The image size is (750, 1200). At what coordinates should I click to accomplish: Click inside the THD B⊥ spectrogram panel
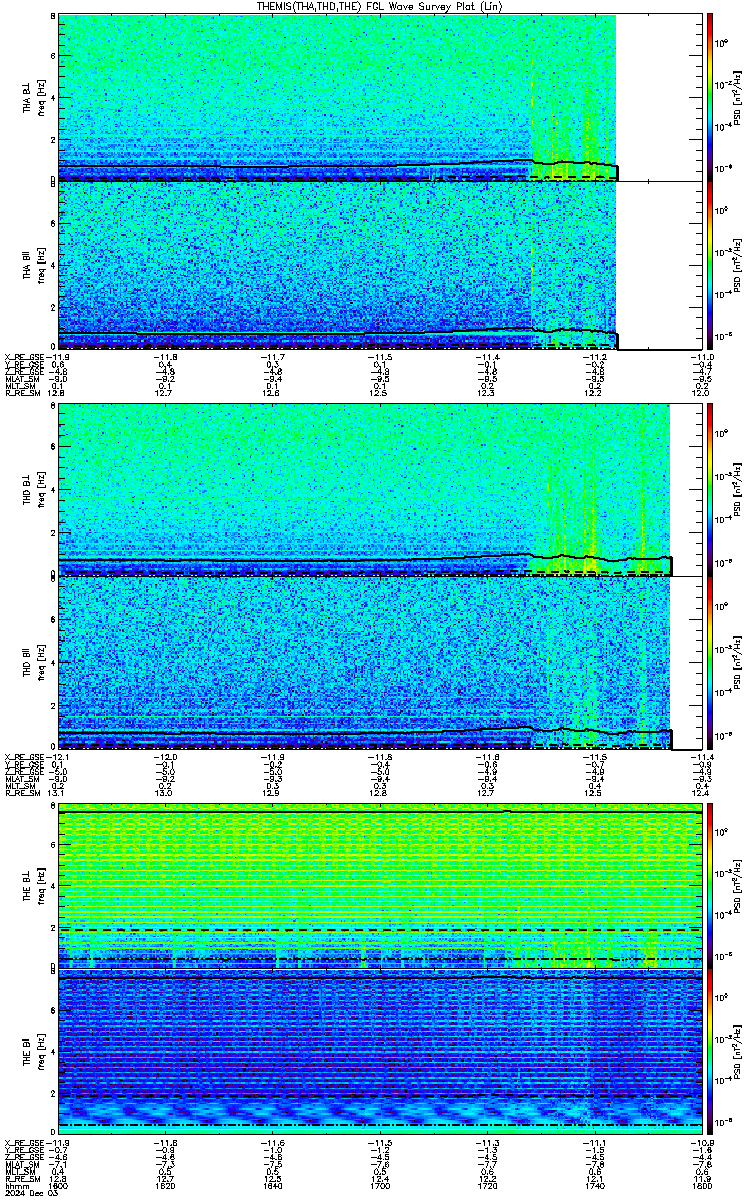point(380,490)
